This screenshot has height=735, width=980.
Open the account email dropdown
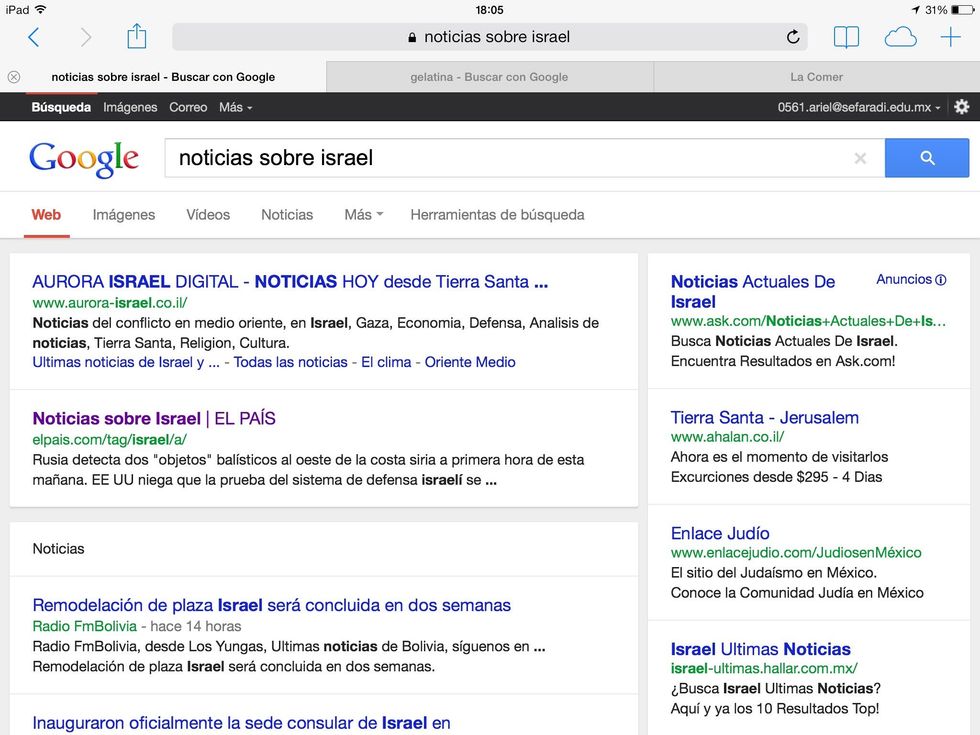859,107
